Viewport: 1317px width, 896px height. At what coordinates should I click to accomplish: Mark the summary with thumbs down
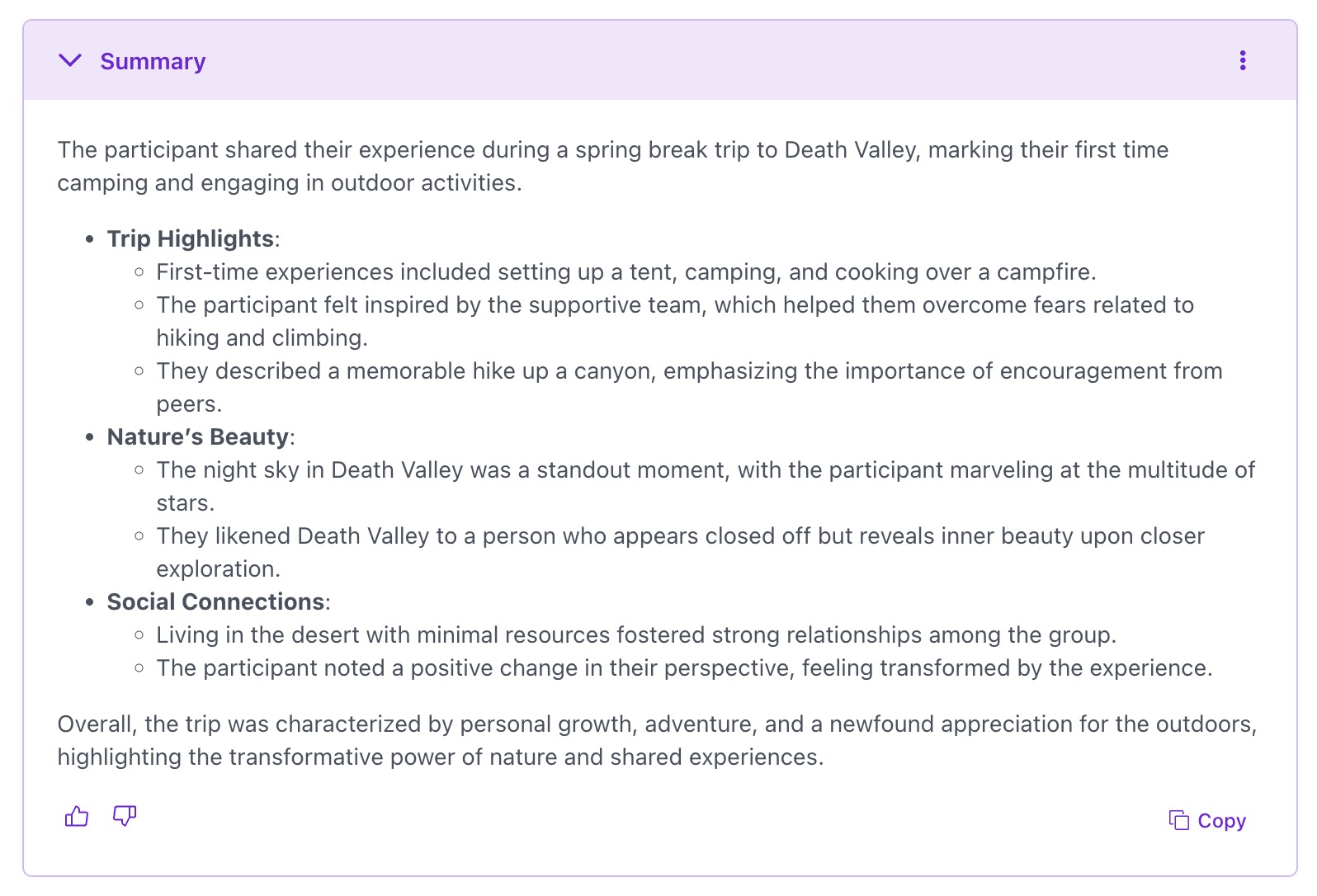pos(125,817)
